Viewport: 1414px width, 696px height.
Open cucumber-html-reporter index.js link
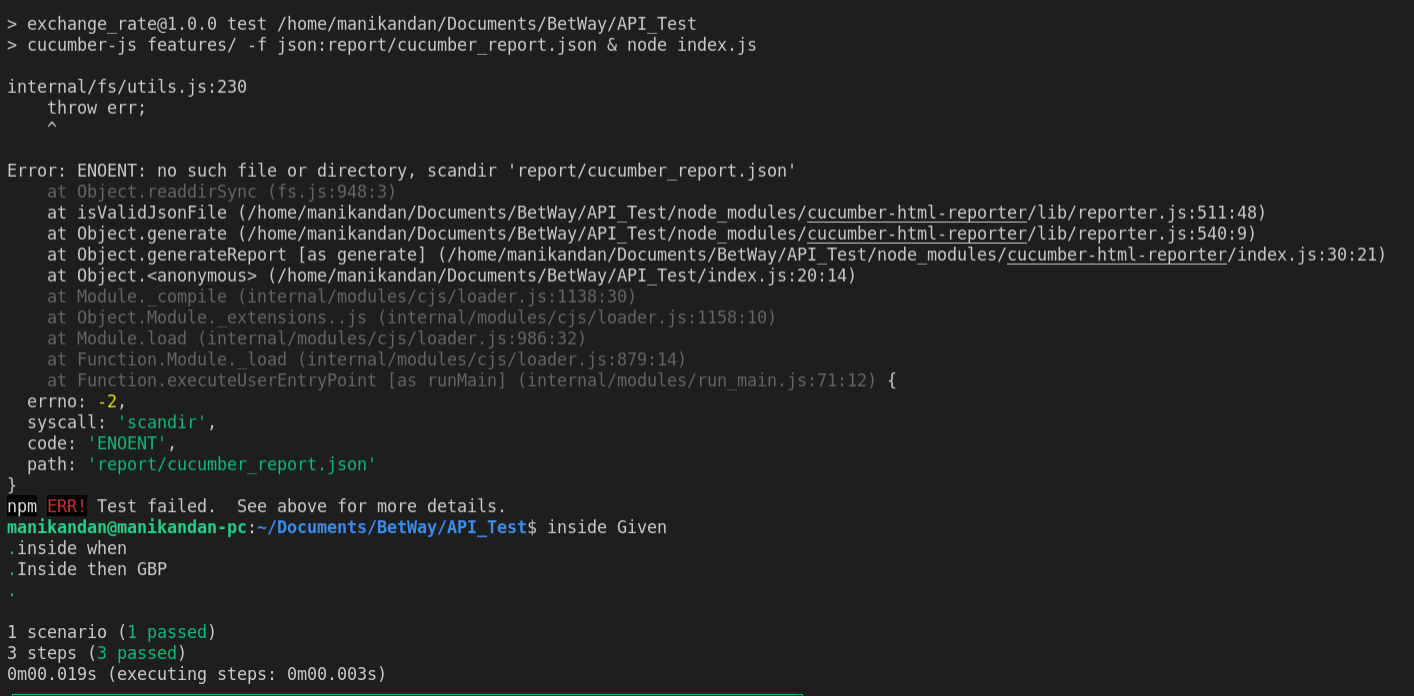pyautogui.click(x=1117, y=254)
